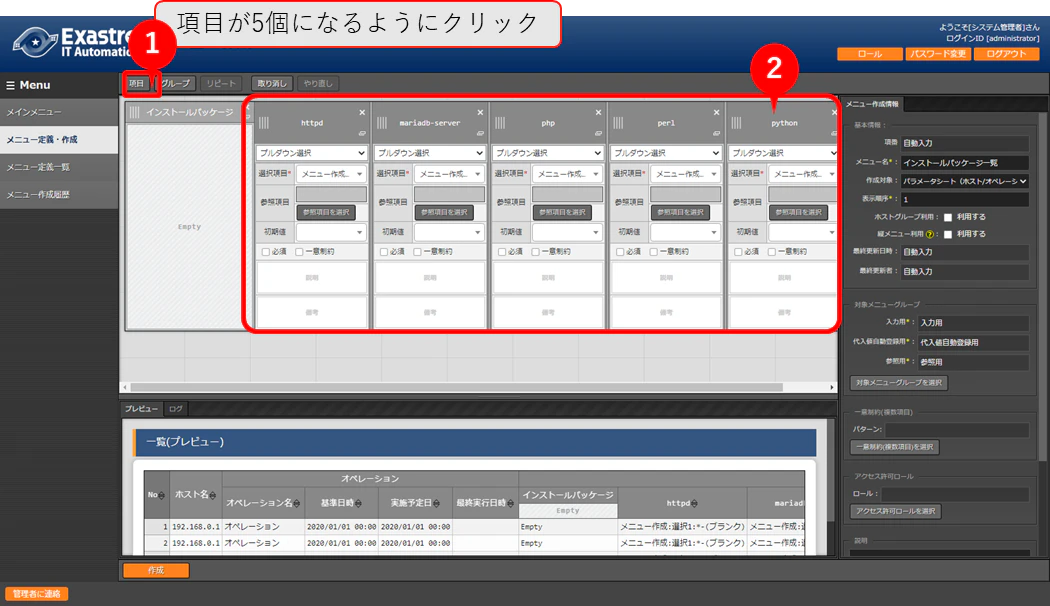Sort preview table by ホスト名 icon

(213, 496)
